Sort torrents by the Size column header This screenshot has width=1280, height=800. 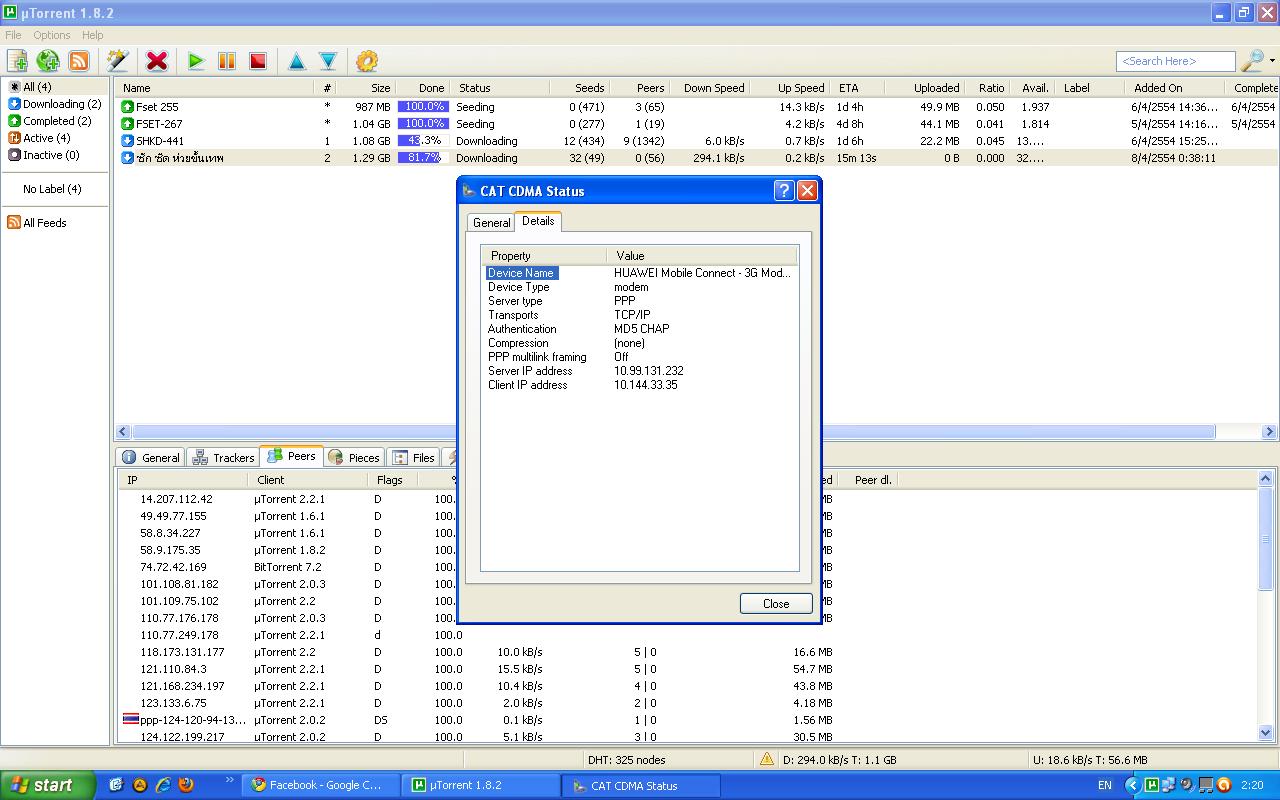coord(366,88)
